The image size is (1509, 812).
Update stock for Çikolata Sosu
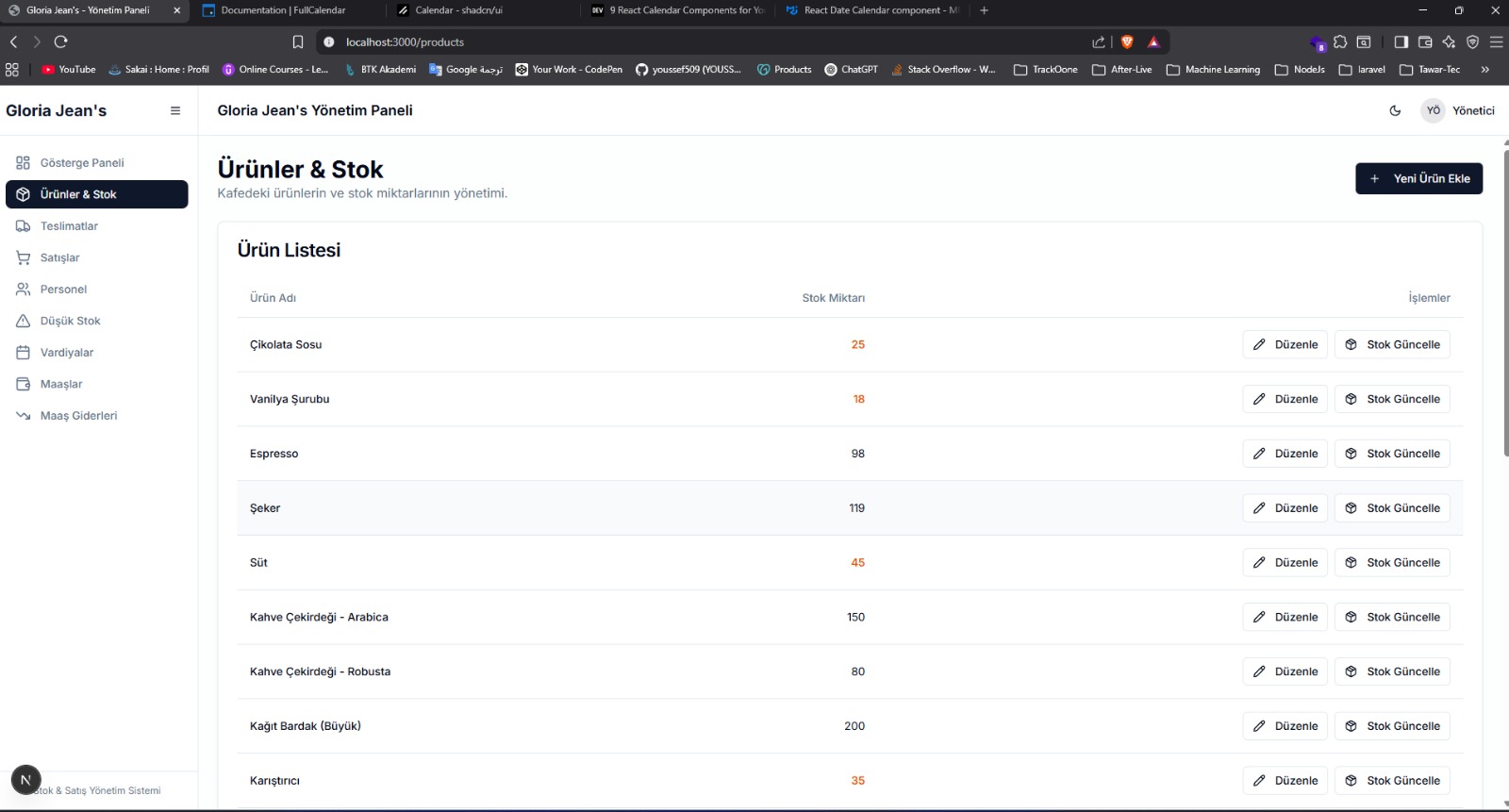1392,344
